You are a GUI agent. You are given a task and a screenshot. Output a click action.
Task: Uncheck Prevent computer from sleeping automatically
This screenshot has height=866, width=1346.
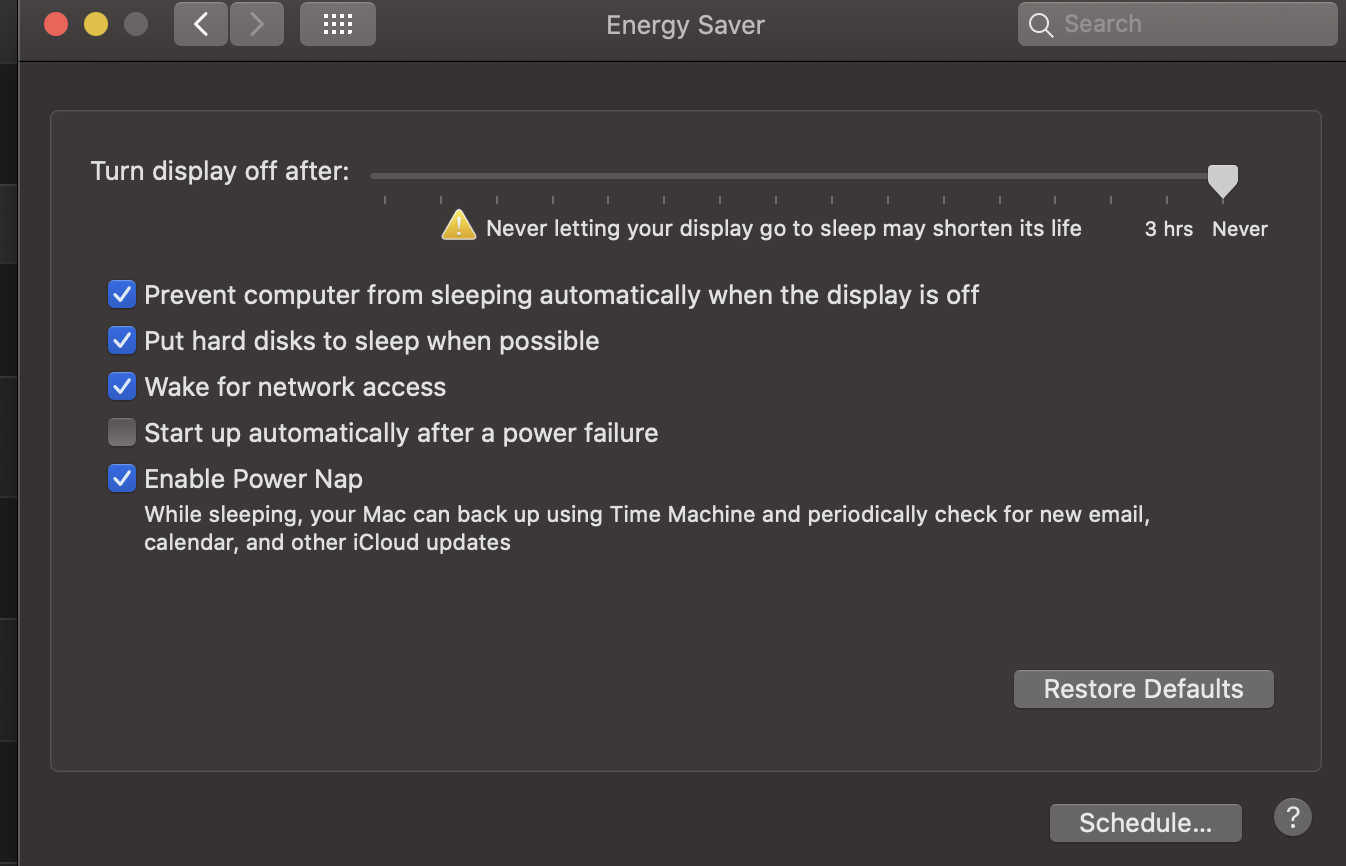[122, 295]
